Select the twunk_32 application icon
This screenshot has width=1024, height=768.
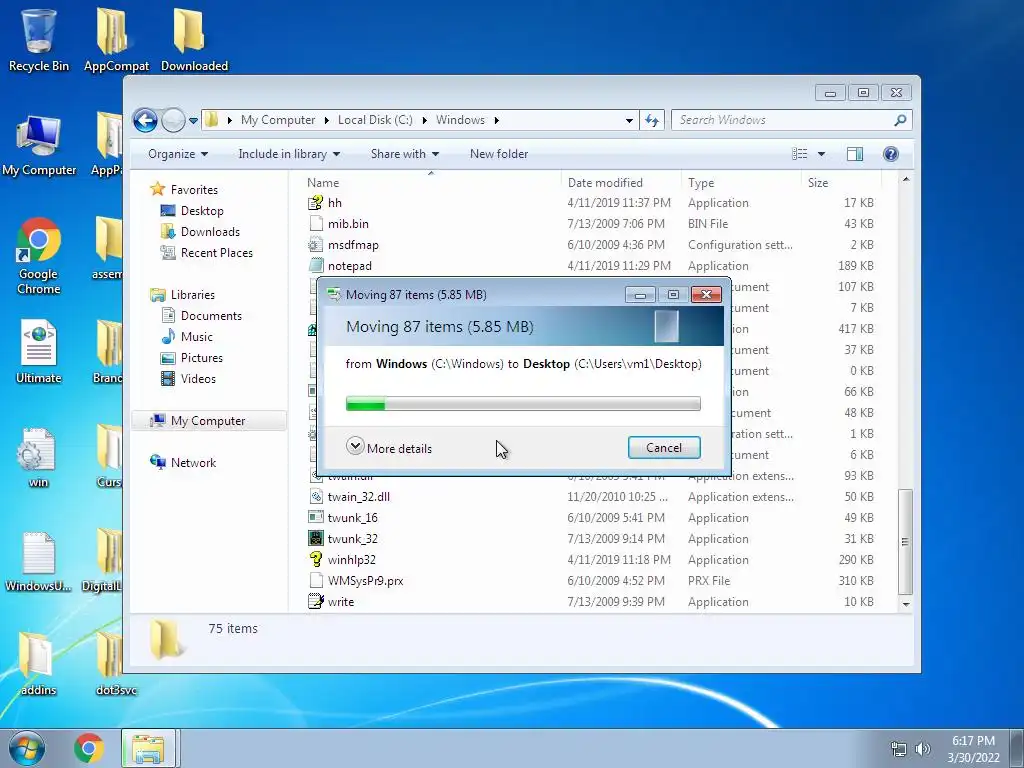click(x=315, y=538)
